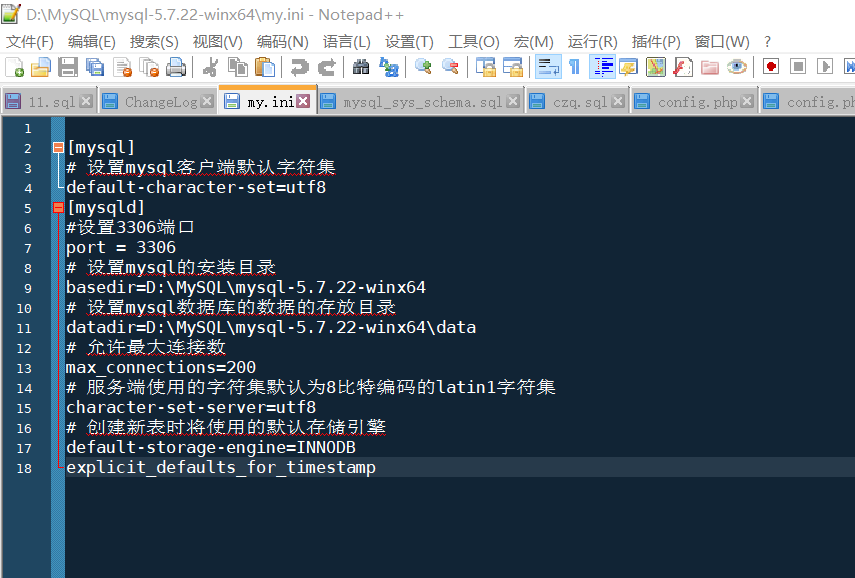Play back the recorded macro icon
The image size is (855, 578).
point(824,67)
